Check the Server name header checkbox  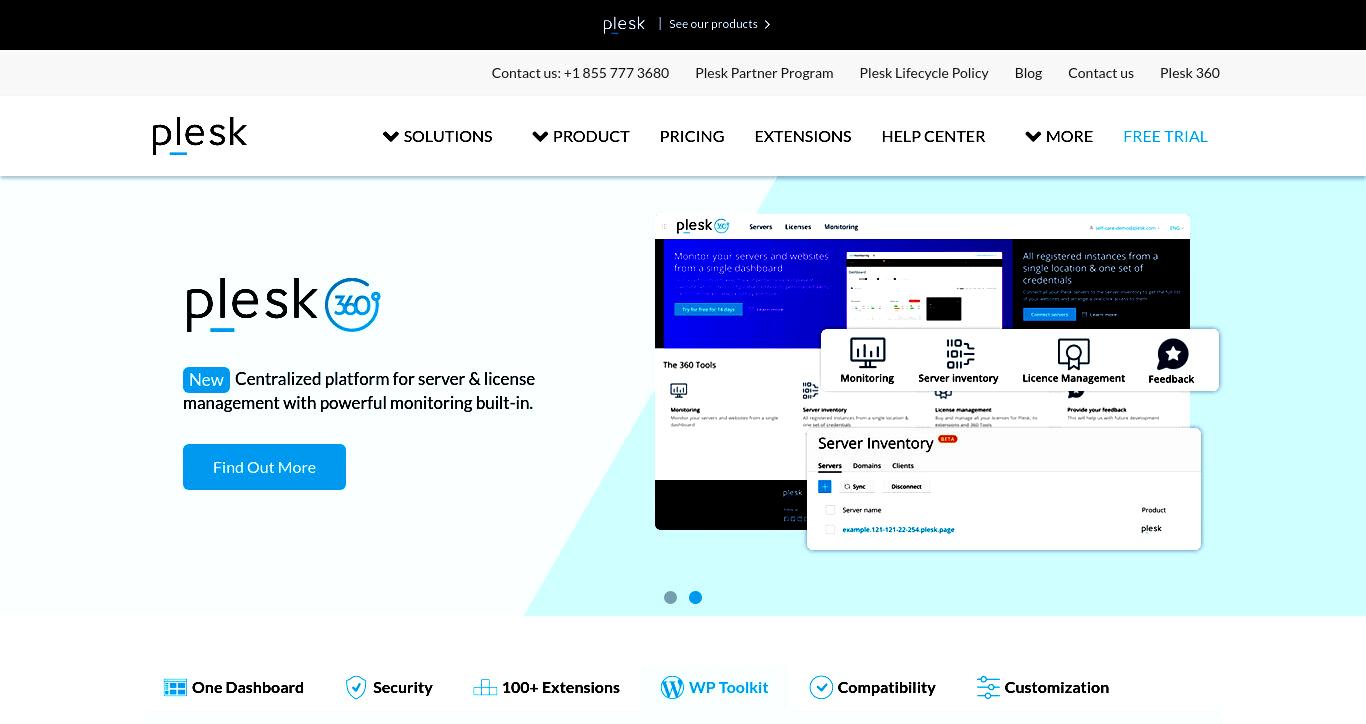830,510
